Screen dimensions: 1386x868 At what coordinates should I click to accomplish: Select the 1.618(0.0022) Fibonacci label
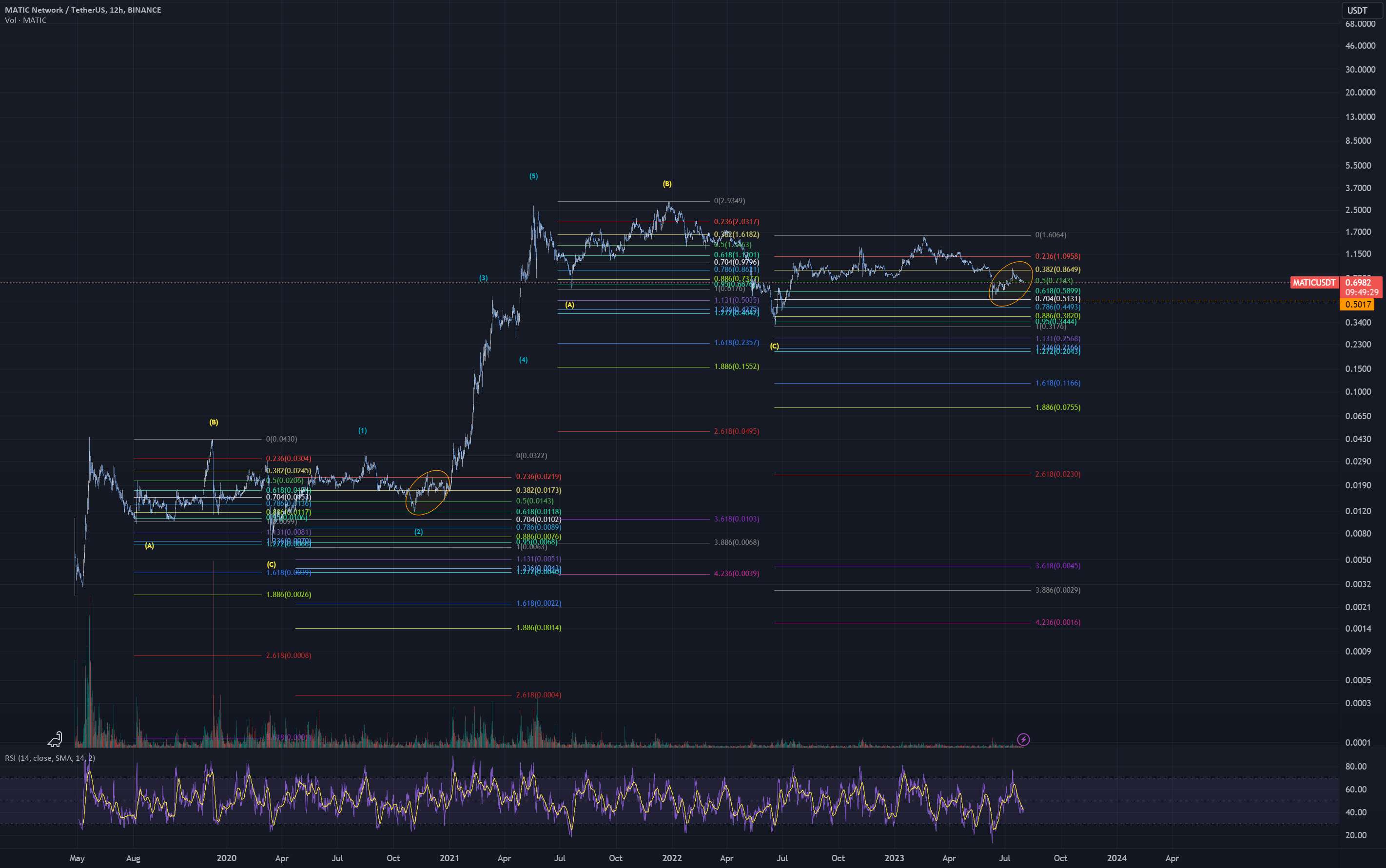[539, 603]
